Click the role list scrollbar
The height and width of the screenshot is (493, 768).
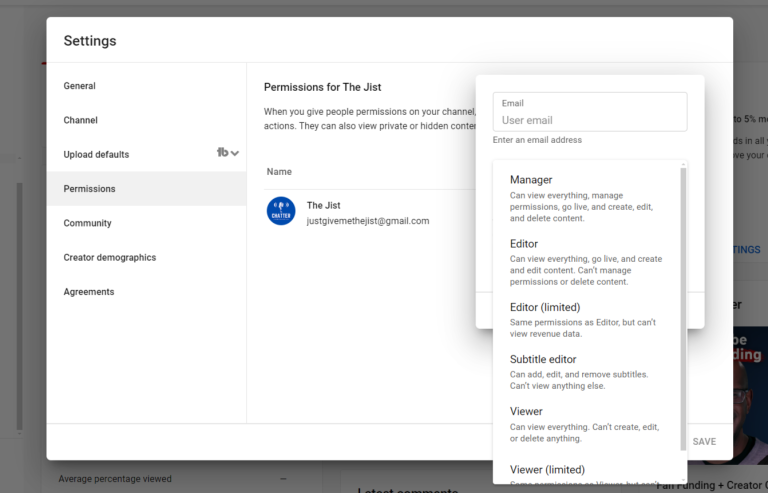click(x=683, y=308)
